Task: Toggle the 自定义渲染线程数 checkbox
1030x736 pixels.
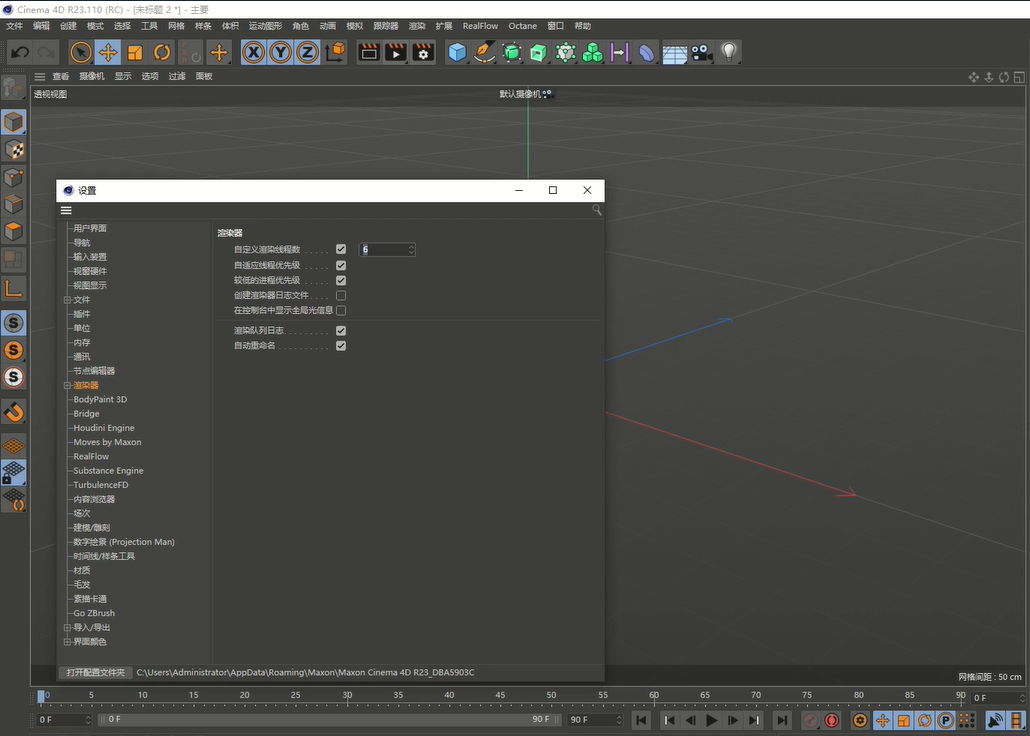Action: pyautogui.click(x=341, y=249)
